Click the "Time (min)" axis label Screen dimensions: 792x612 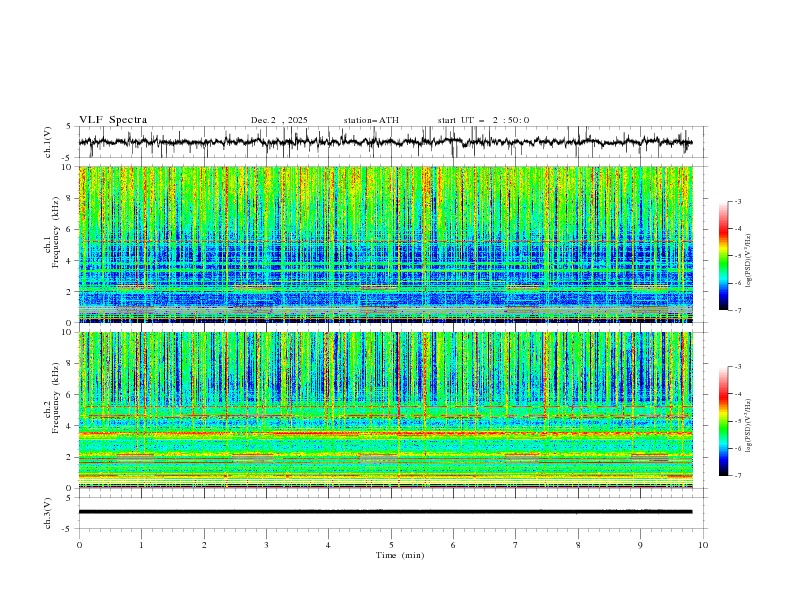[400, 554]
